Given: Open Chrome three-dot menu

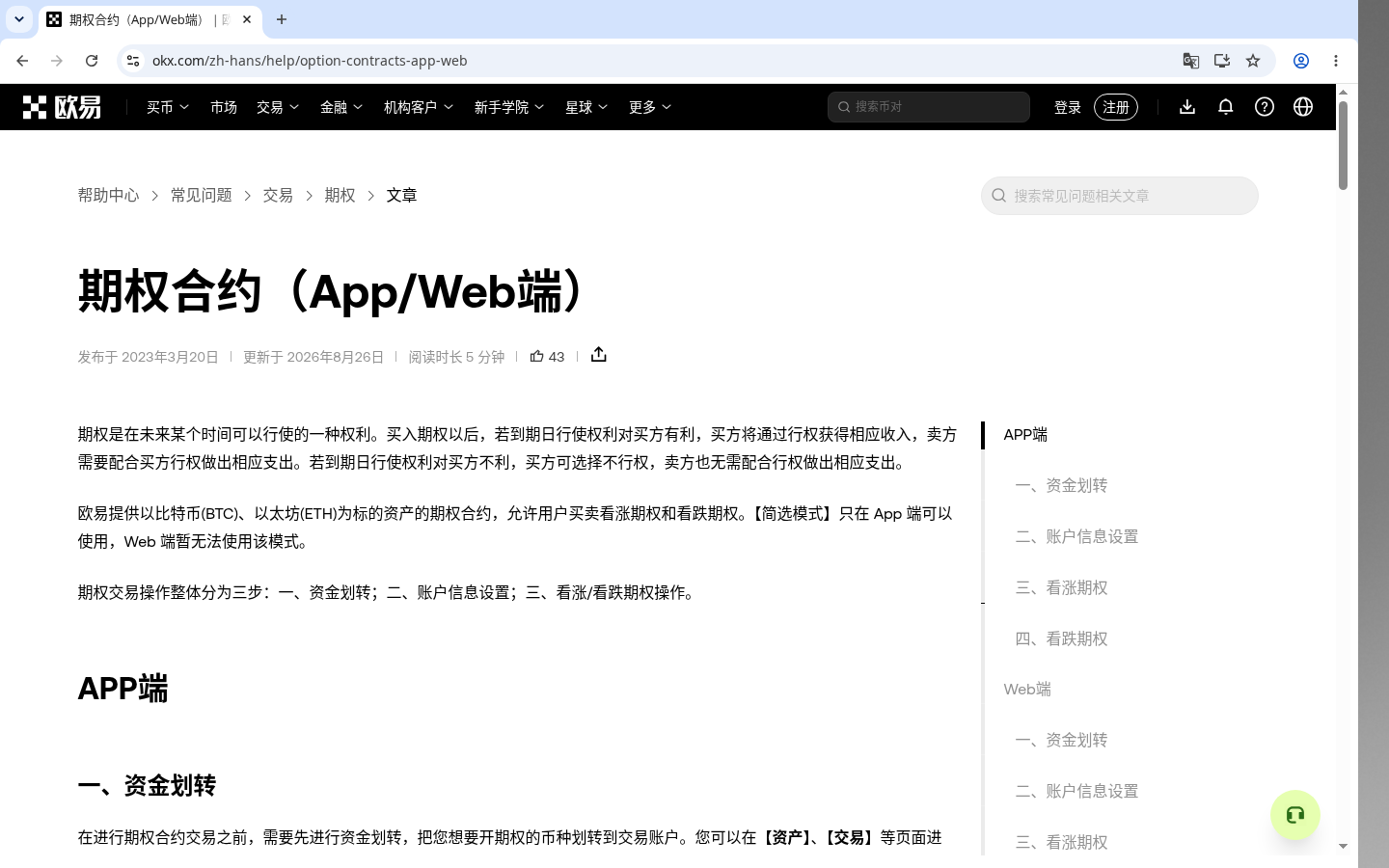Looking at the screenshot, I should (x=1336, y=61).
